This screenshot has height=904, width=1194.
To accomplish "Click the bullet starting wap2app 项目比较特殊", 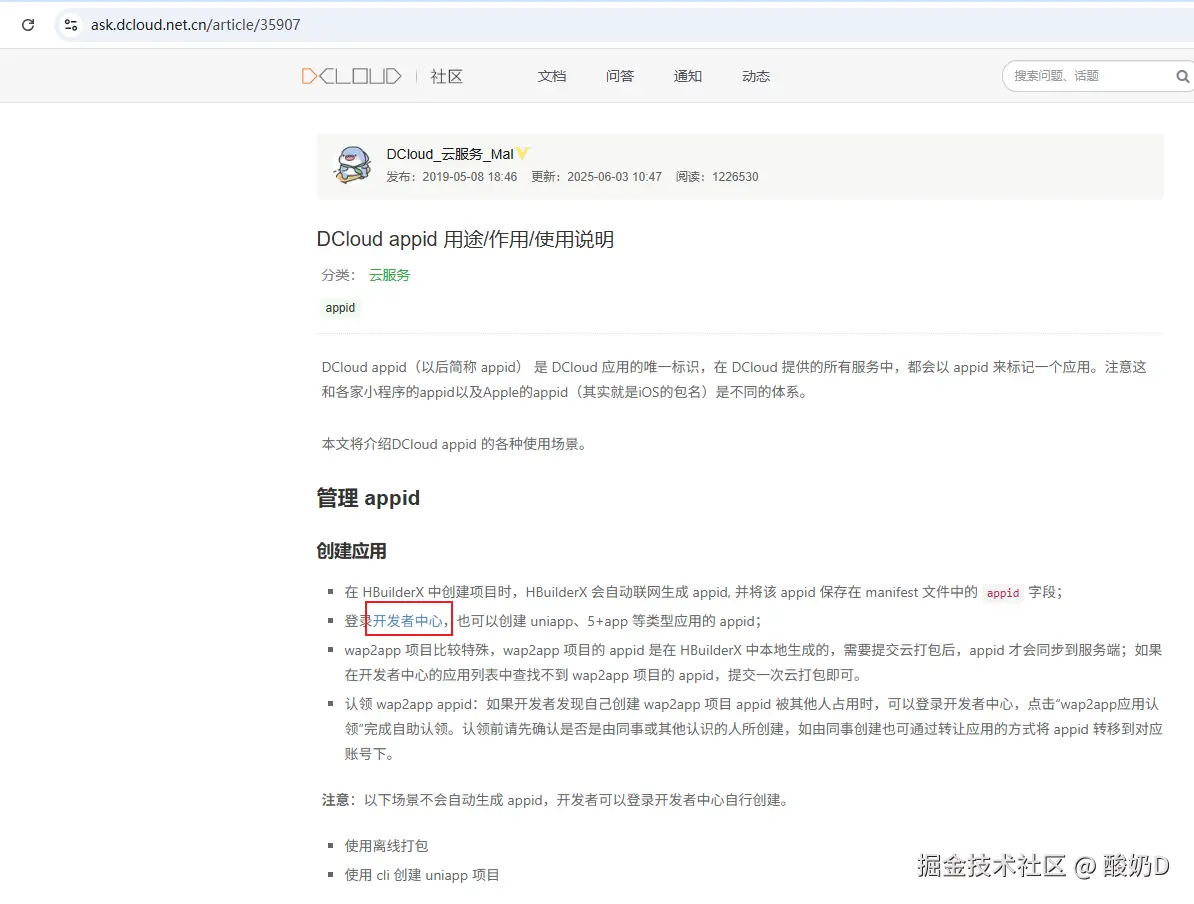I will [x=753, y=663].
